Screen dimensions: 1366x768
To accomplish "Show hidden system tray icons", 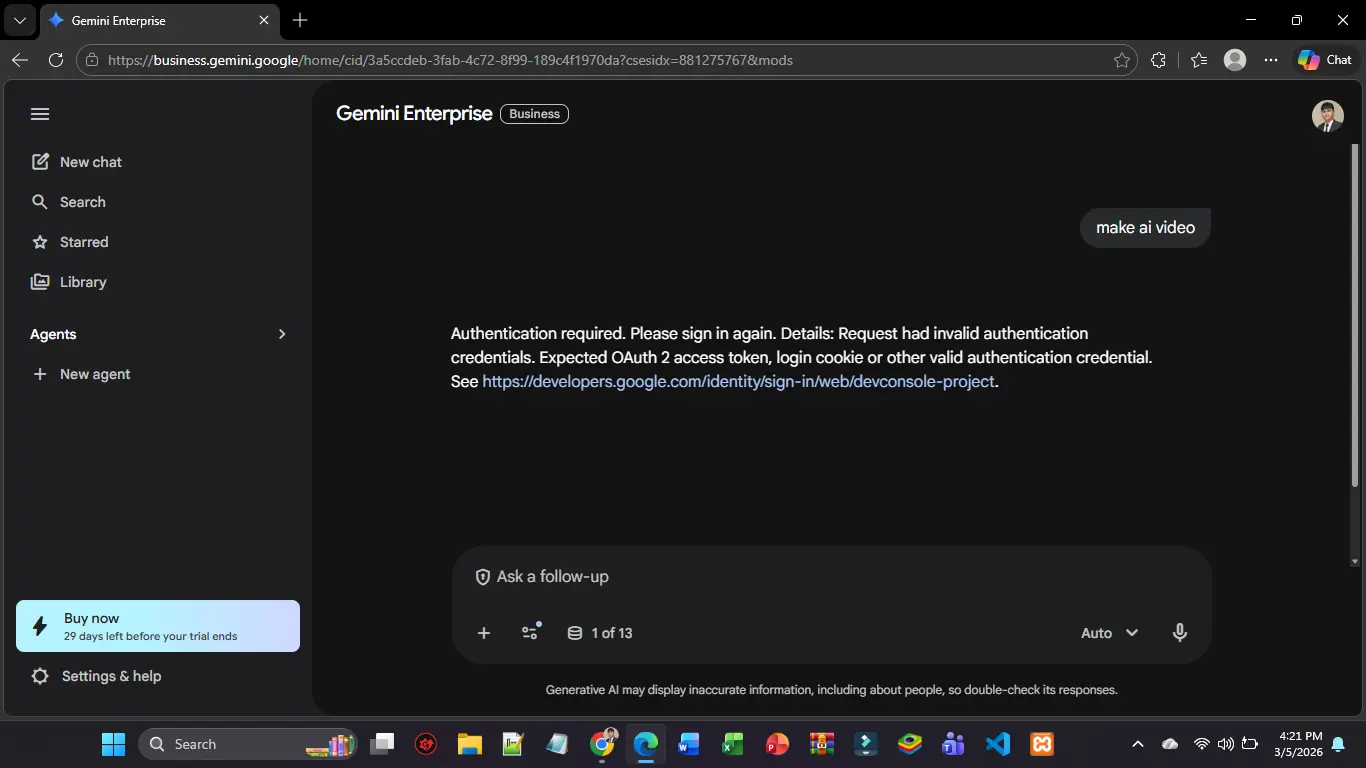I will click(x=1137, y=744).
